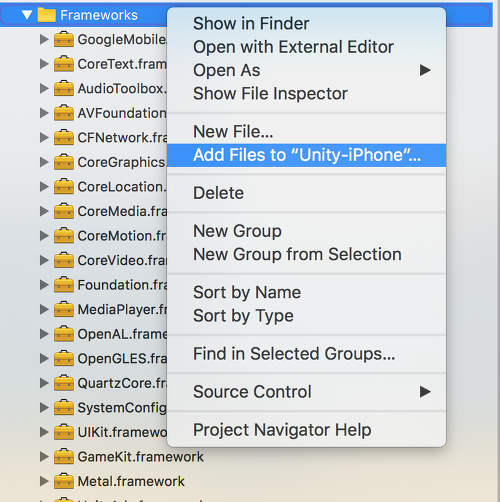
Task: Select New Group from Selection
Action: click(306, 254)
